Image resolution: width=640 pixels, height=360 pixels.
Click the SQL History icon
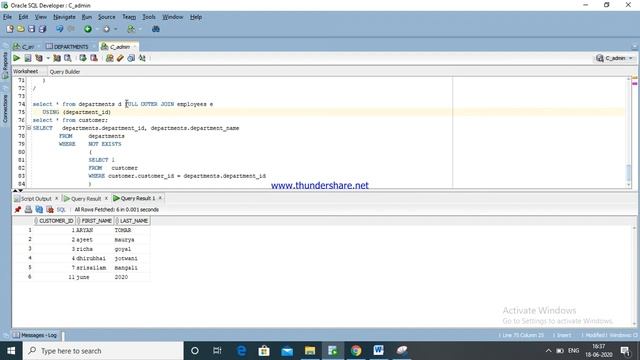(x=131, y=58)
